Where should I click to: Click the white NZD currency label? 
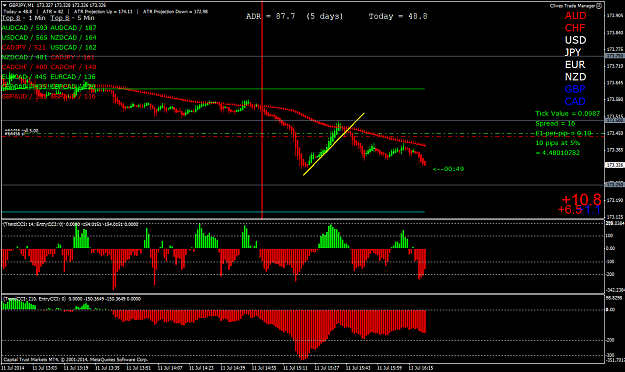click(575, 77)
